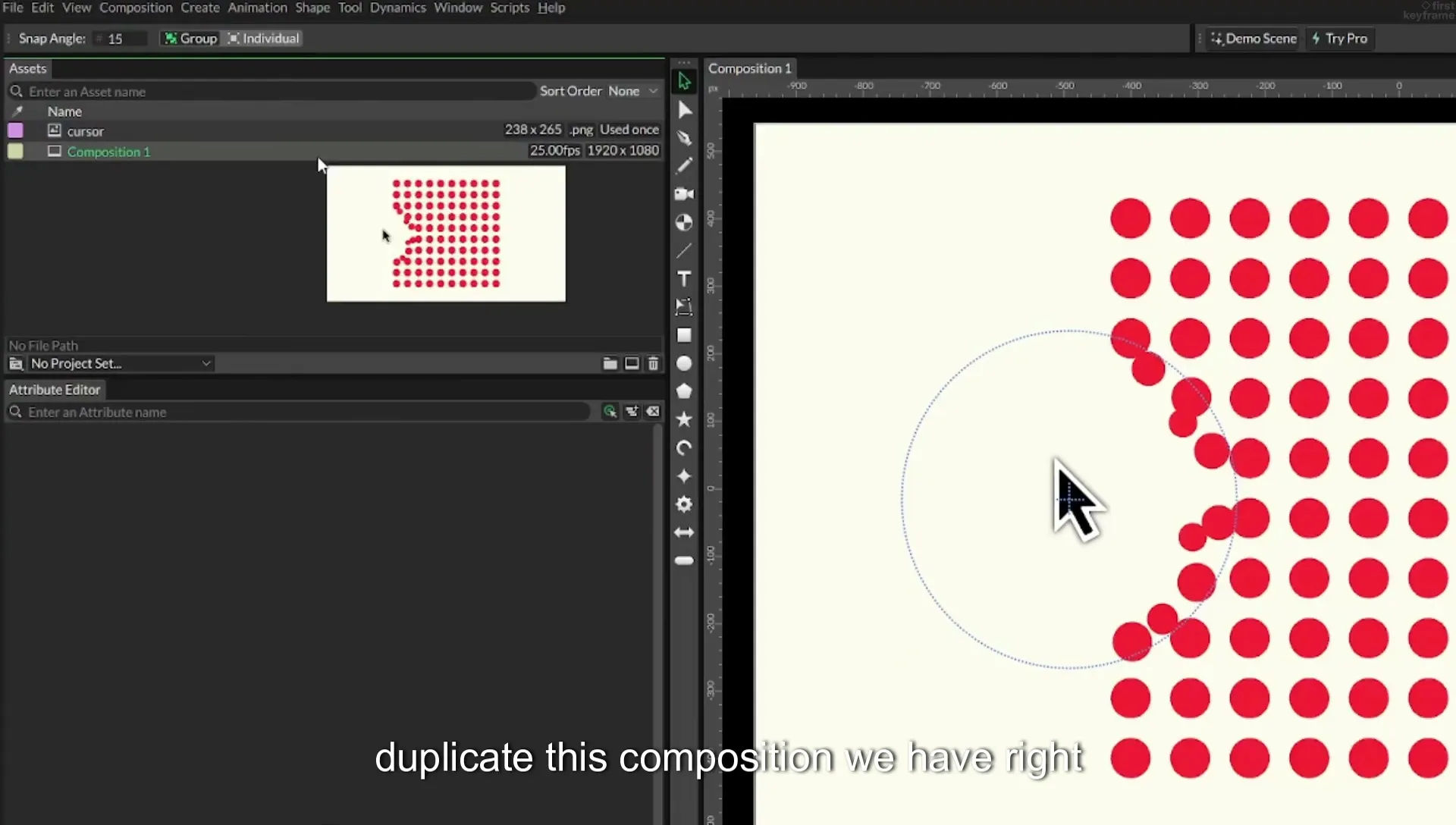Open the Scripts menu

click(510, 8)
